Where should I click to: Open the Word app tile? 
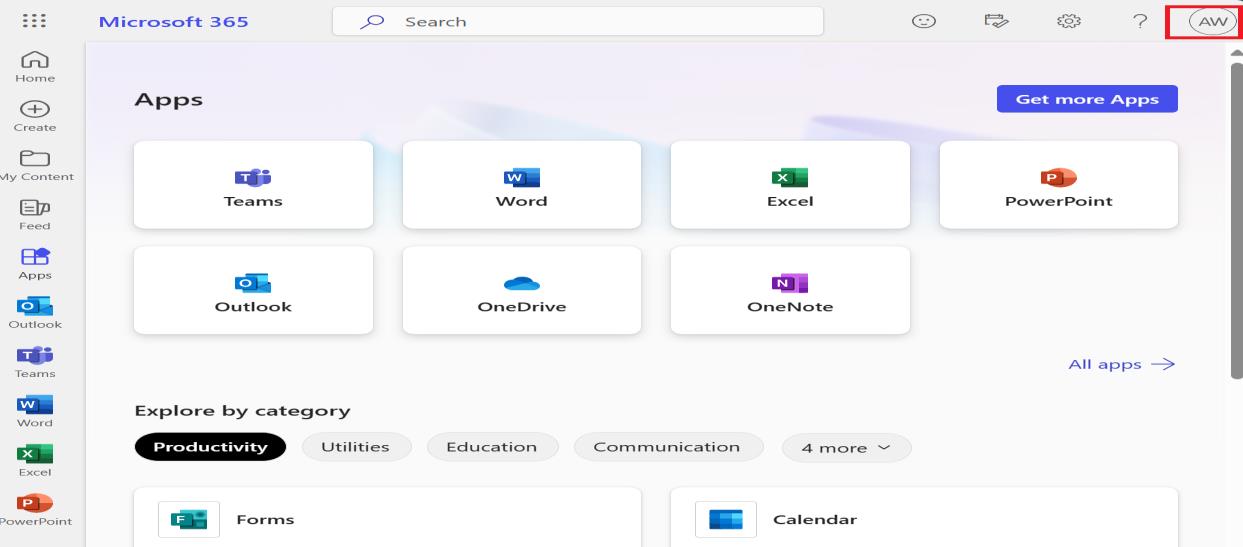tap(522, 185)
